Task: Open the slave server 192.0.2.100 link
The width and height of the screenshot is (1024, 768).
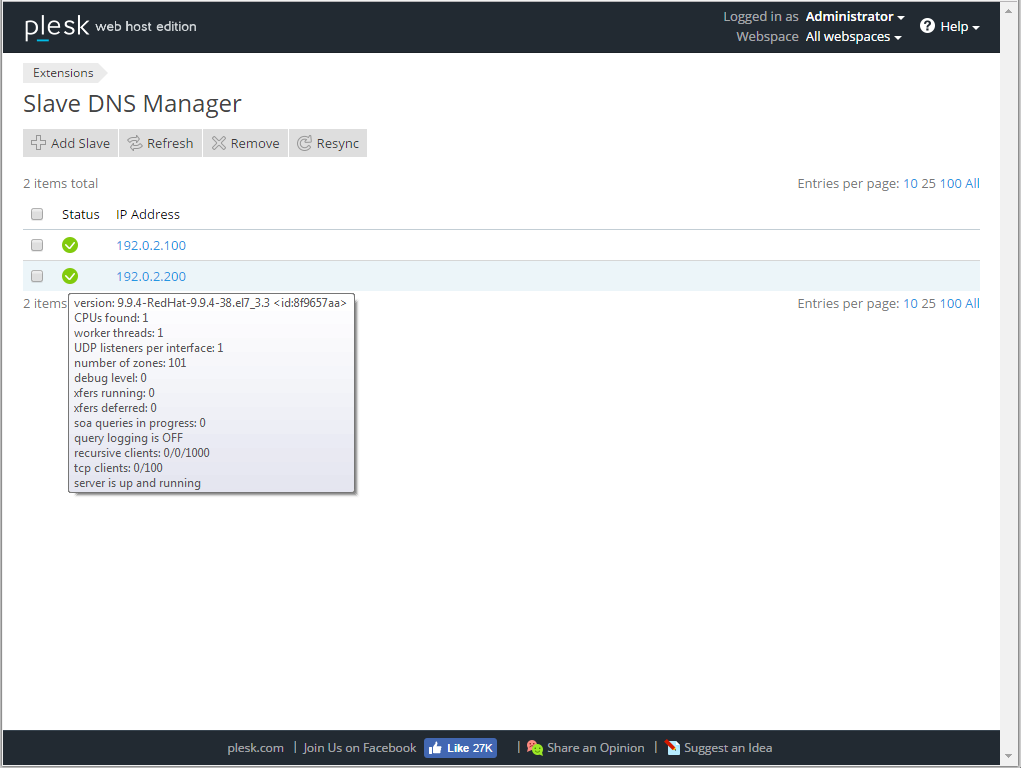Action: pos(151,245)
